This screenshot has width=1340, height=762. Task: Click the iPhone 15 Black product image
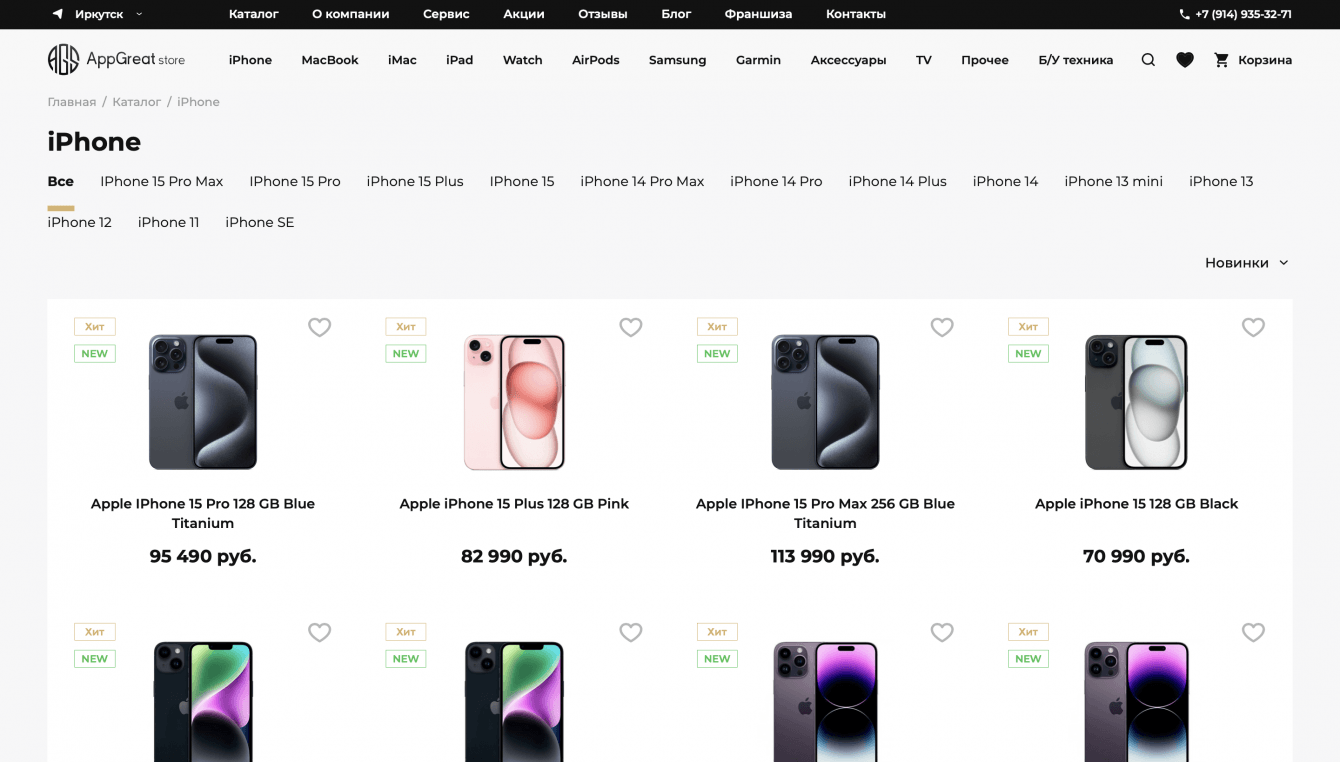click(1136, 402)
